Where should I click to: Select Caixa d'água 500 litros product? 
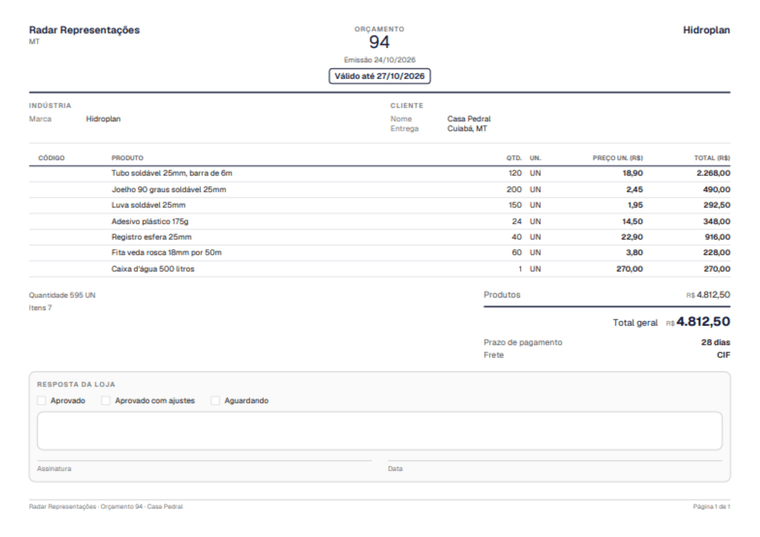pos(153,269)
